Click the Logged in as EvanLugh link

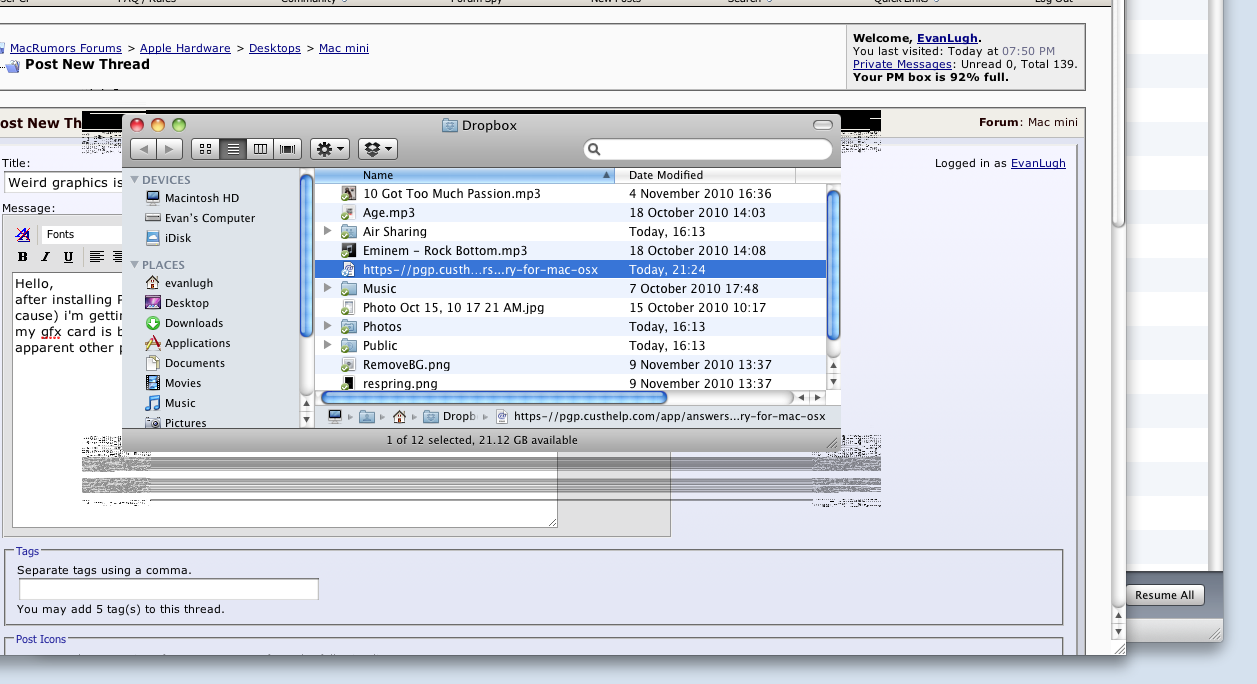pyautogui.click(x=1038, y=163)
